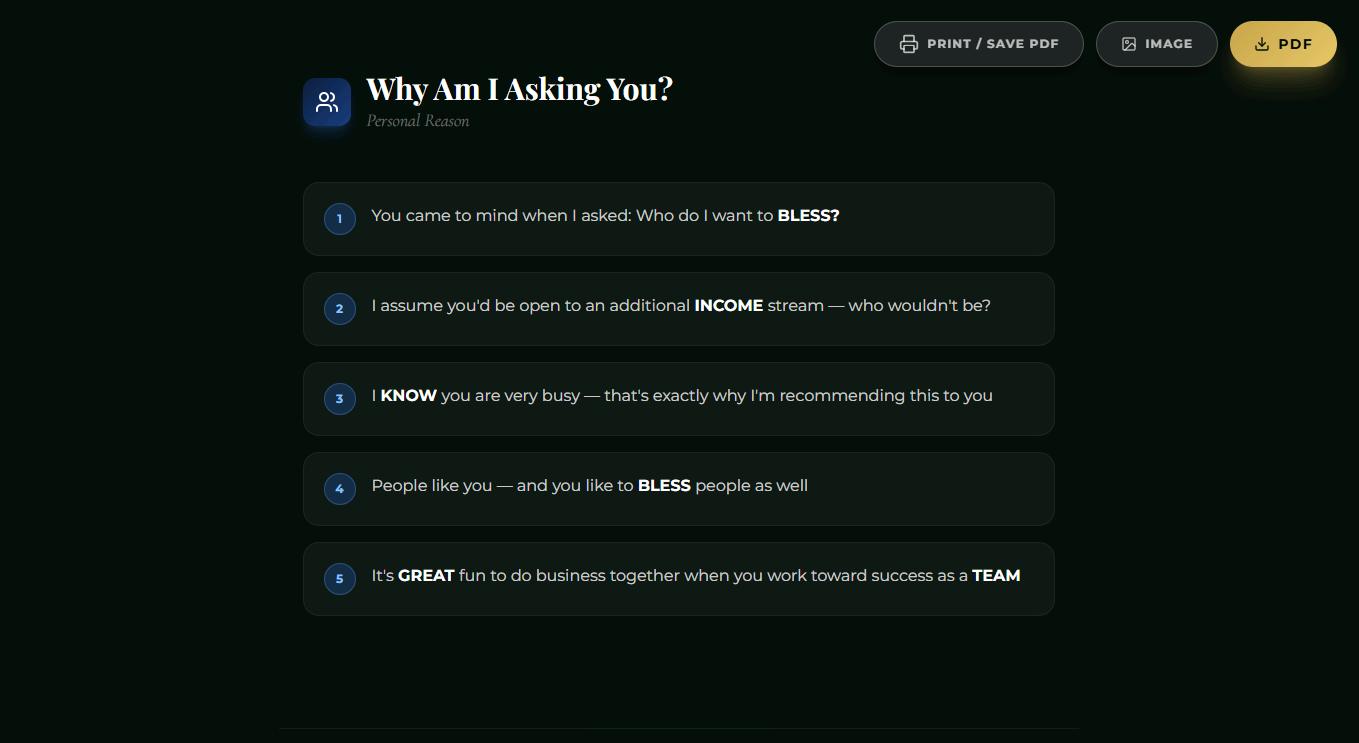Click the image picture icon
This screenshot has height=743, width=1359.
[1129, 44]
